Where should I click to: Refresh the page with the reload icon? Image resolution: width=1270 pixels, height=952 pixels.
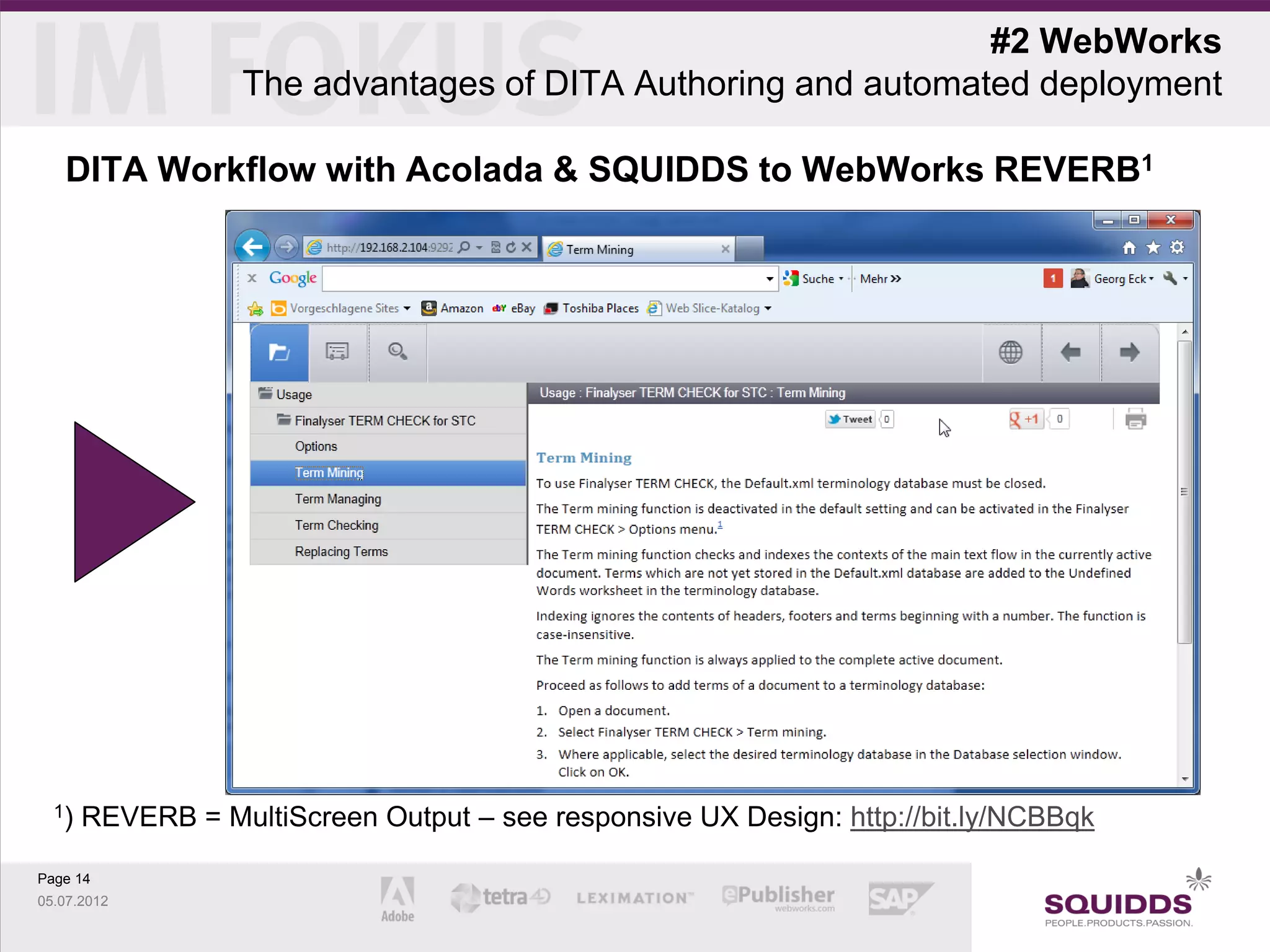point(511,247)
